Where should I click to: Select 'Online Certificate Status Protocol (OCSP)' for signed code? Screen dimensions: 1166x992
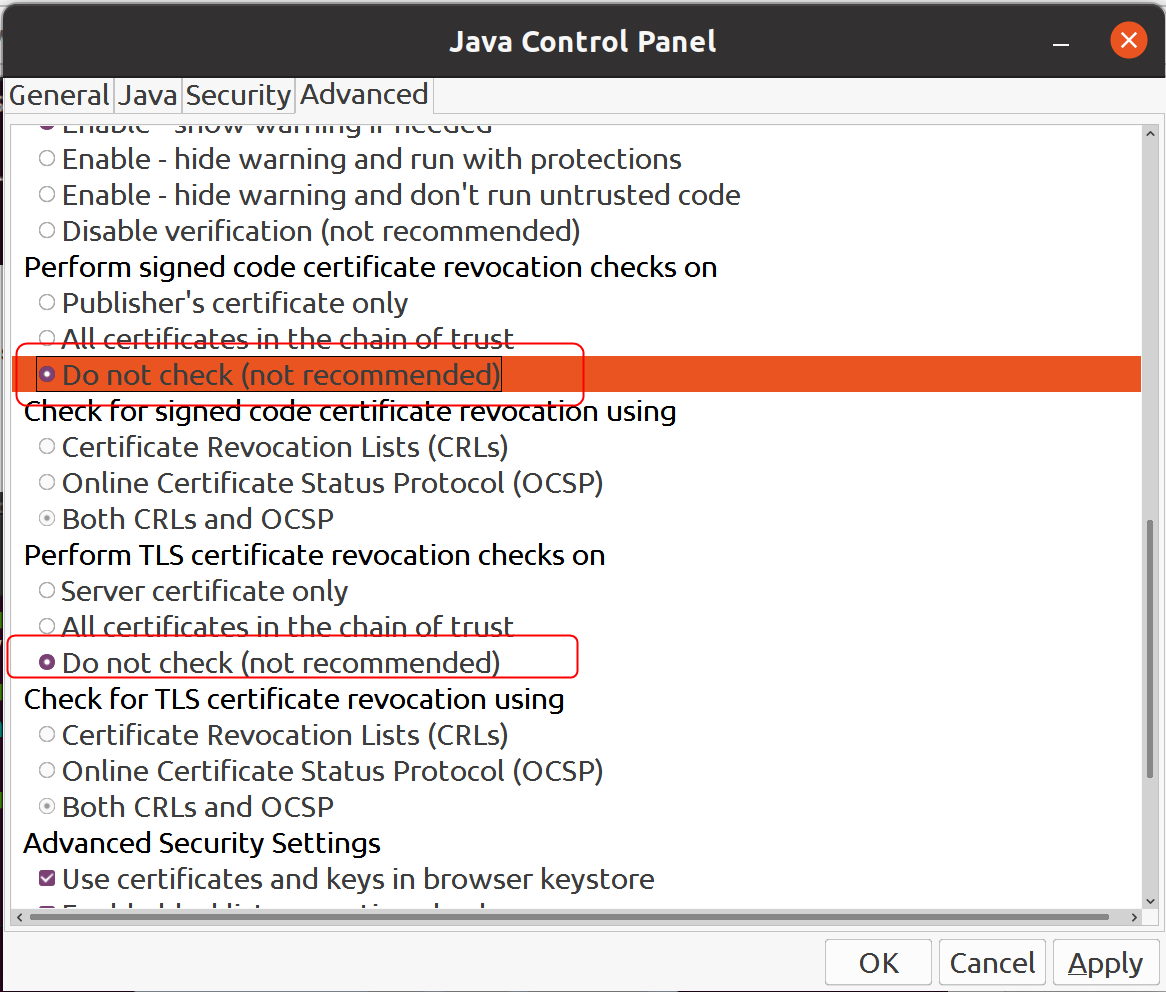tap(47, 483)
